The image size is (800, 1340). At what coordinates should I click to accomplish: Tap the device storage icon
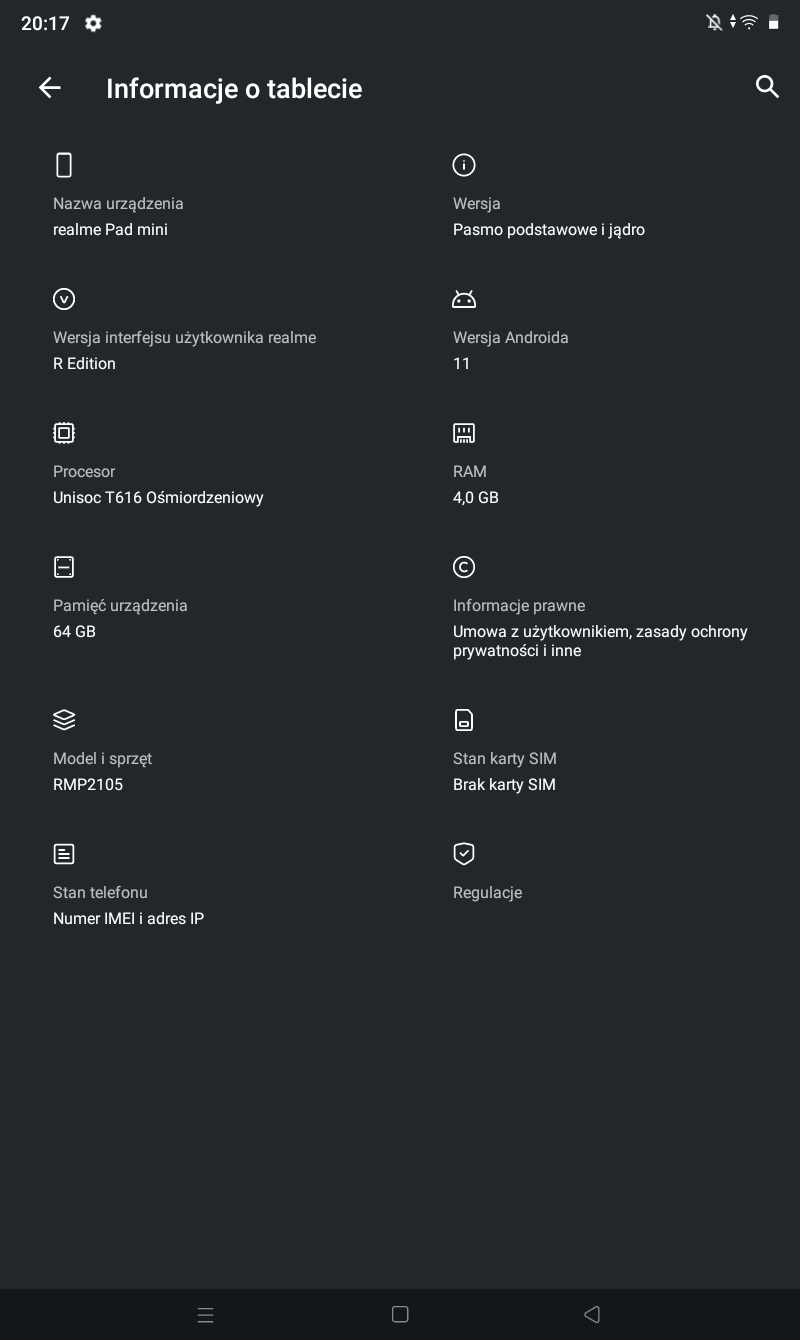click(x=64, y=567)
